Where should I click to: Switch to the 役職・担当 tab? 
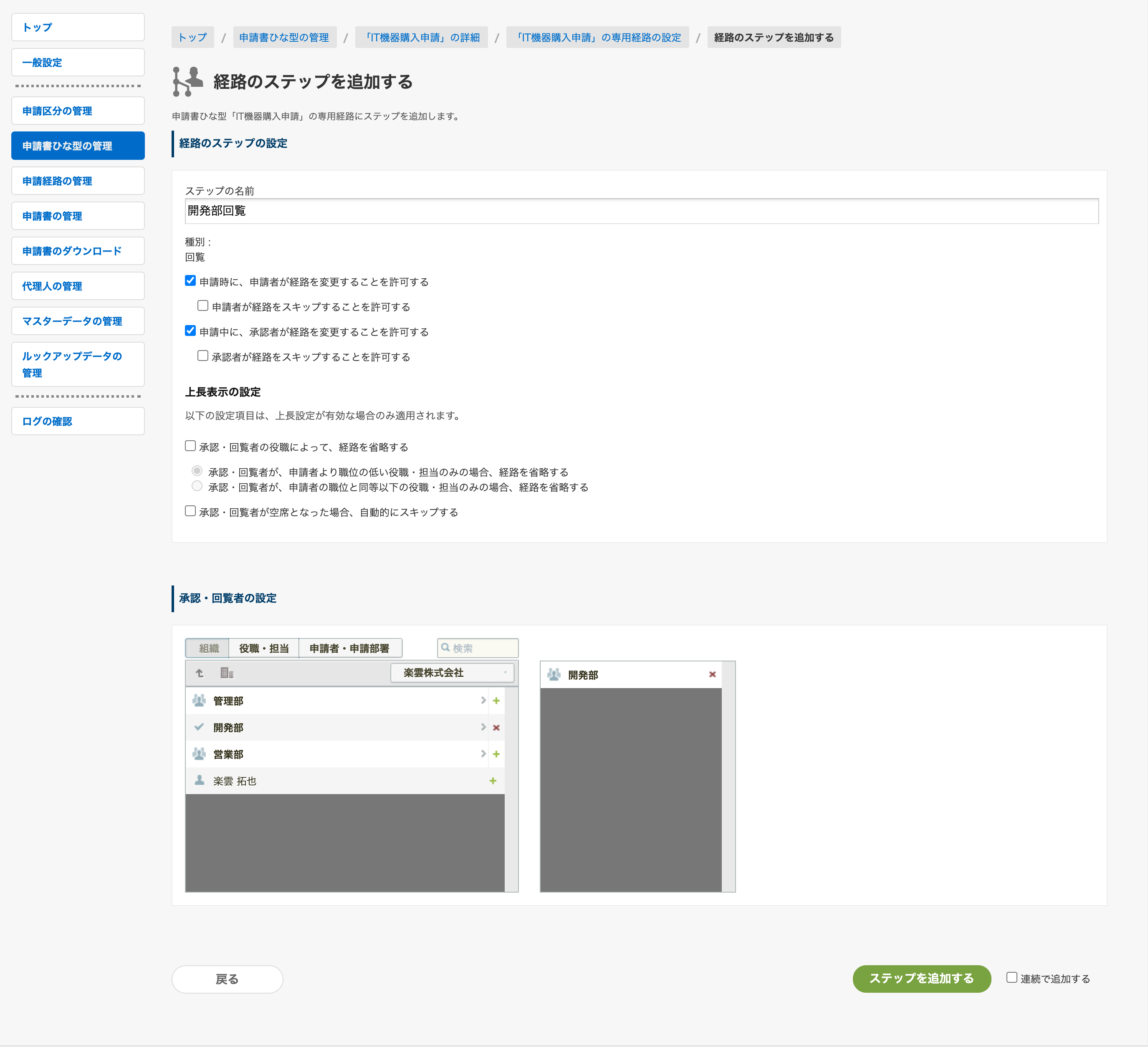(x=264, y=648)
